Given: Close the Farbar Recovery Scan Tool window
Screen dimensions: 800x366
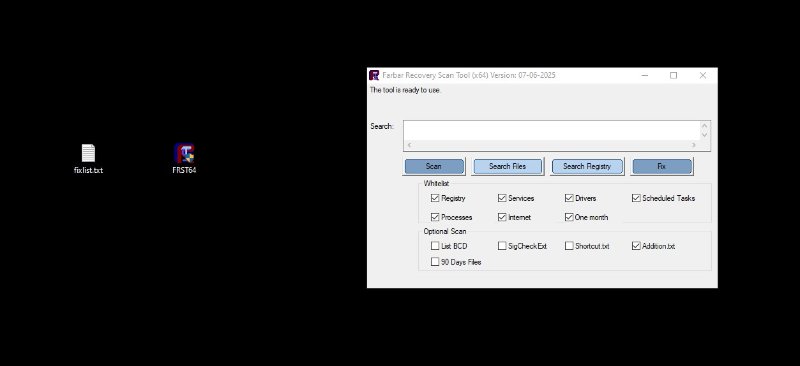Looking at the screenshot, I should point(703,75).
